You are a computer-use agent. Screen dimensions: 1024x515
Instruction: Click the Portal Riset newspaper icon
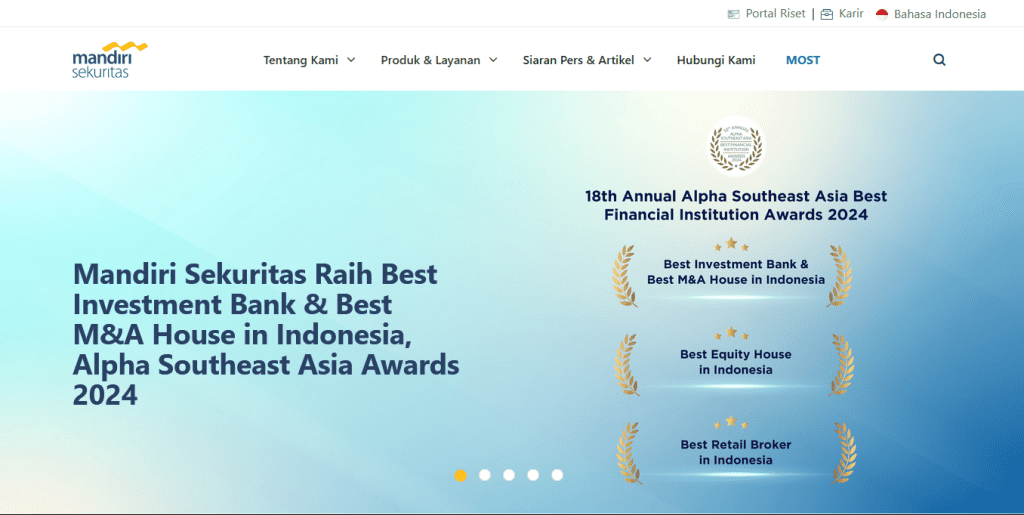click(733, 14)
